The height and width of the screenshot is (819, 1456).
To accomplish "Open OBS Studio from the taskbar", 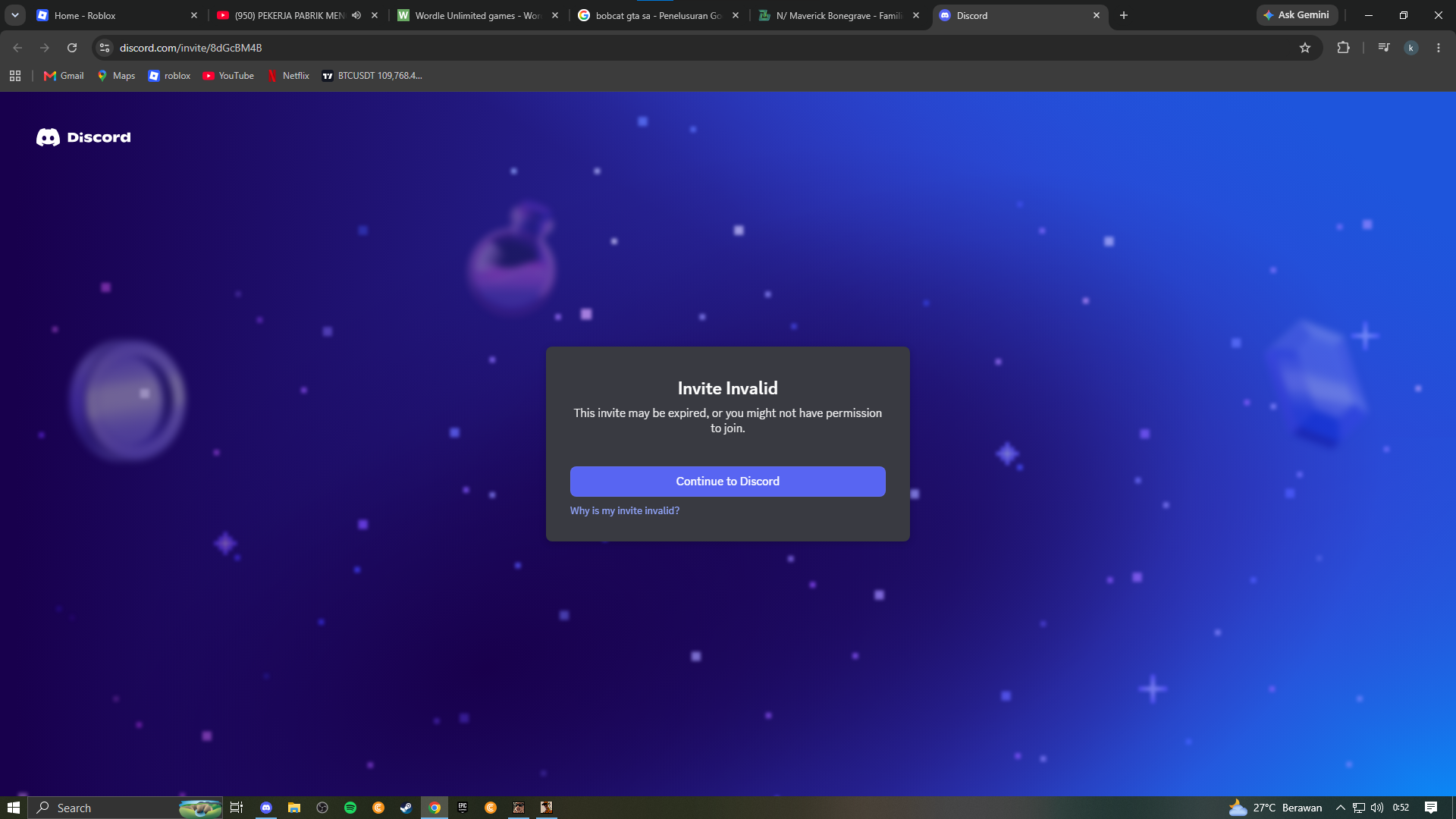I will click(x=322, y=808).
